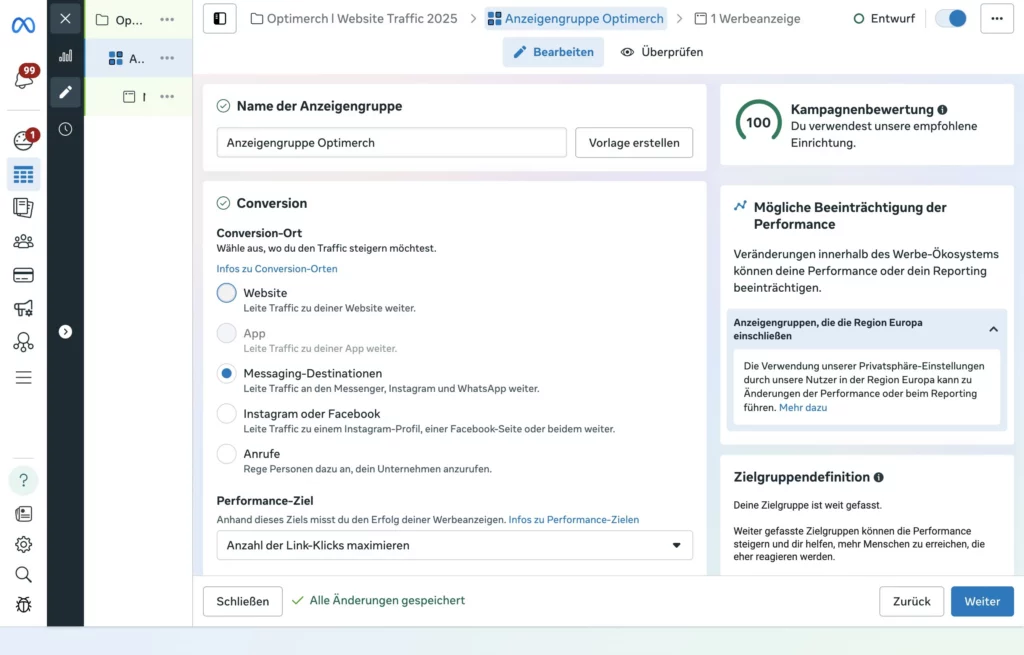Open the billing credit card icon
Screen dimensions: 1024x655
coord(23,275)
